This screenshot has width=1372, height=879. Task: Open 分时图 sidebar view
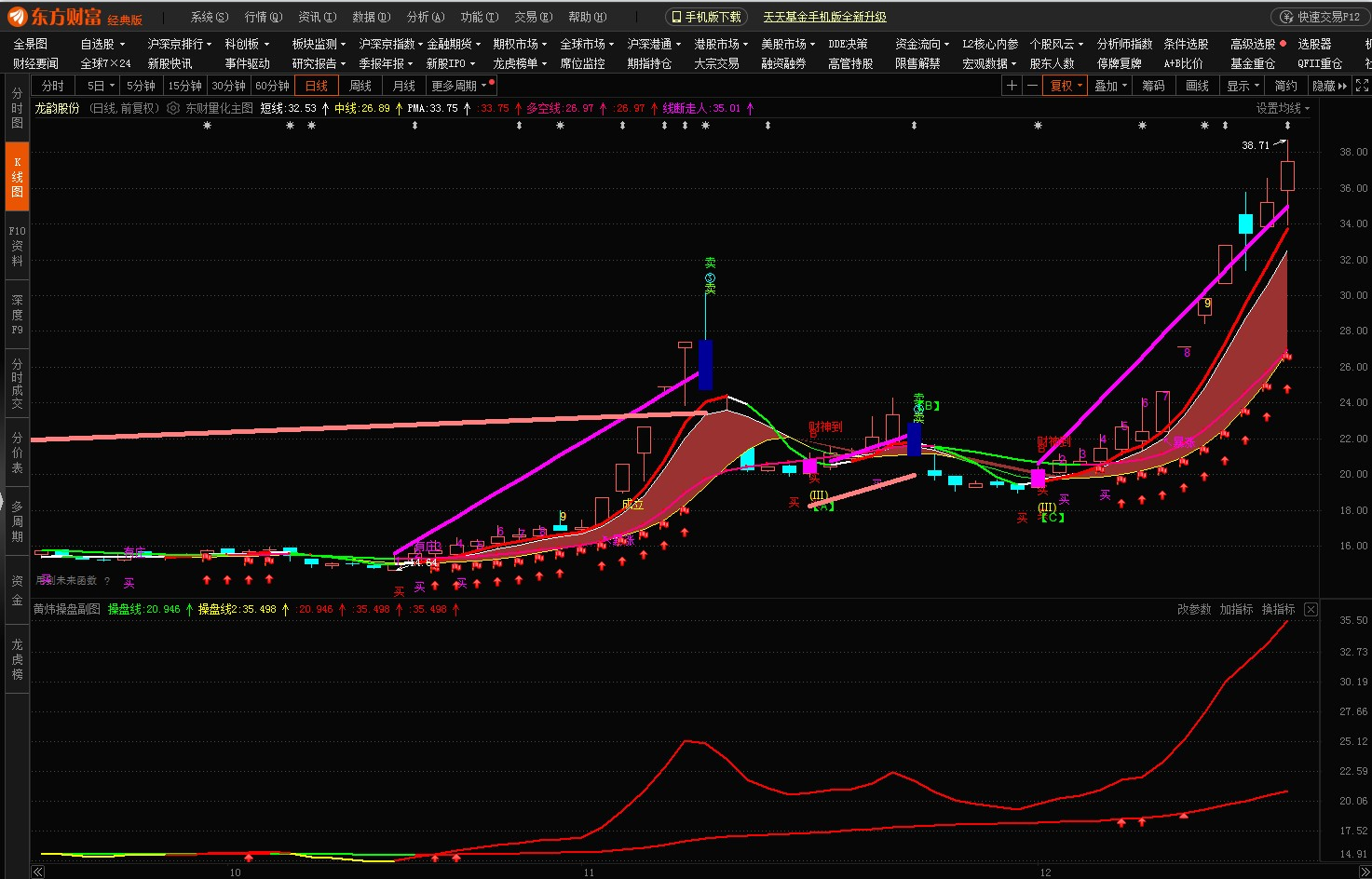click(x=17, y=108)
